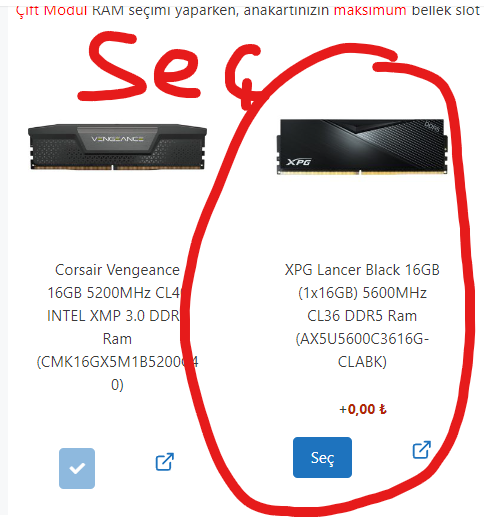Click the red Çift Modül text
The image size is (484, 517).
[x=52, y=10]
